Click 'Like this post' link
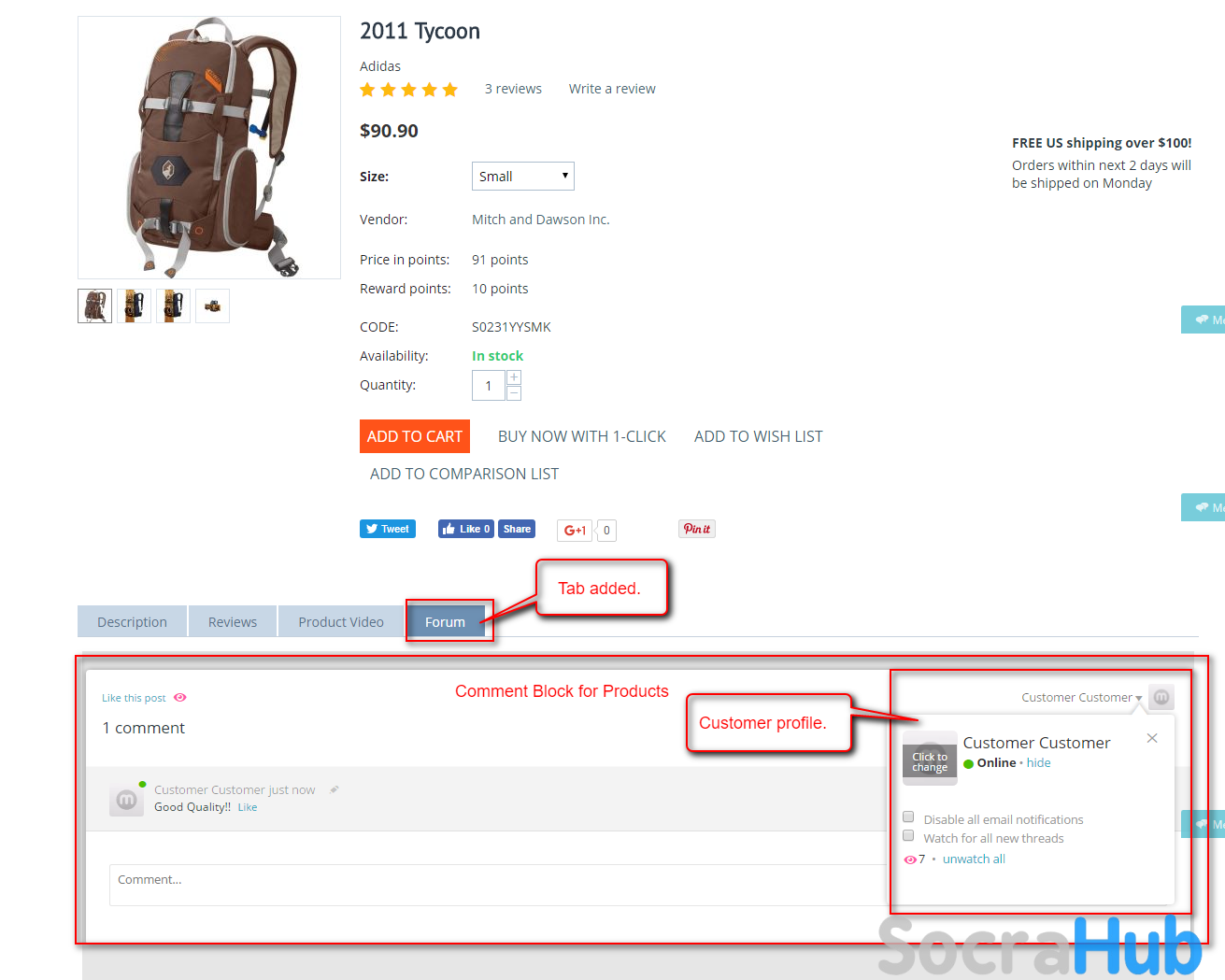Screen dimensions: 1225x980 [134, 698]
